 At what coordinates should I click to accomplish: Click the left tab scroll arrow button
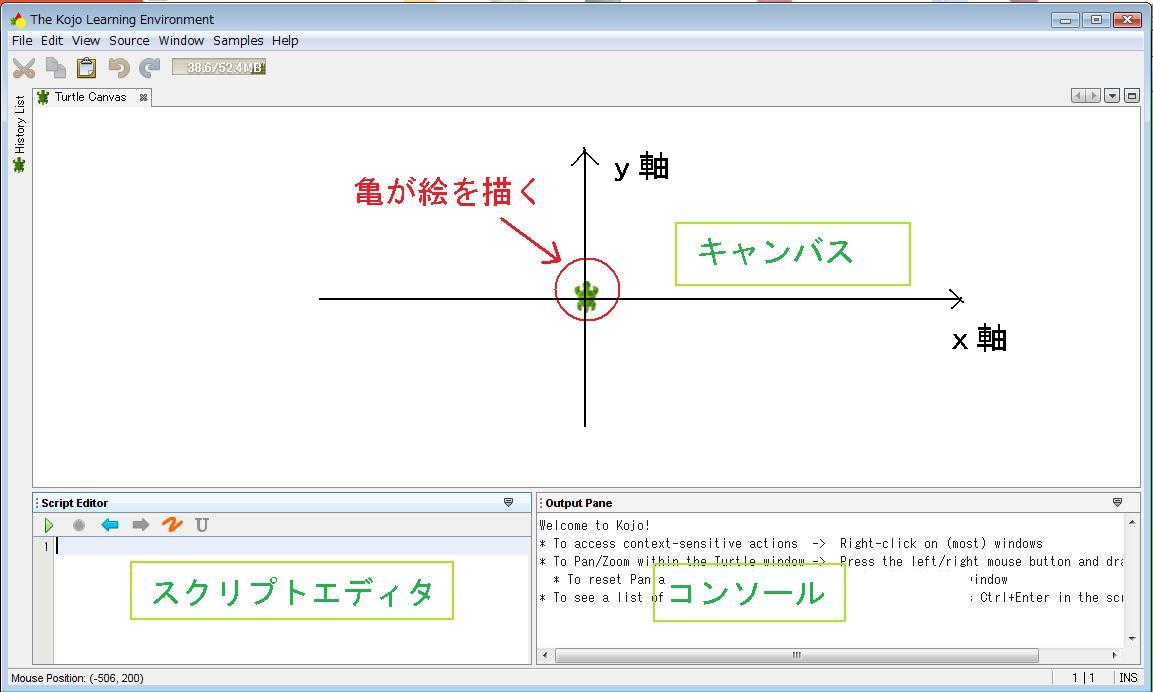[1079, 95]
